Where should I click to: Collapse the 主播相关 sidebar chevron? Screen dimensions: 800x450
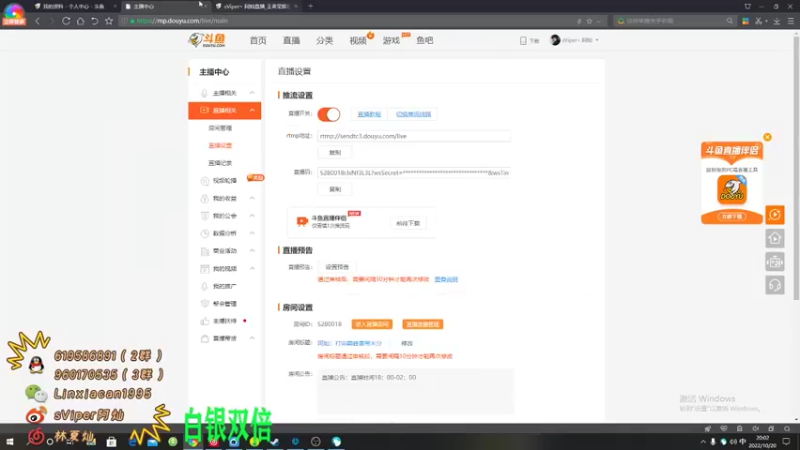tap(252, 93)
